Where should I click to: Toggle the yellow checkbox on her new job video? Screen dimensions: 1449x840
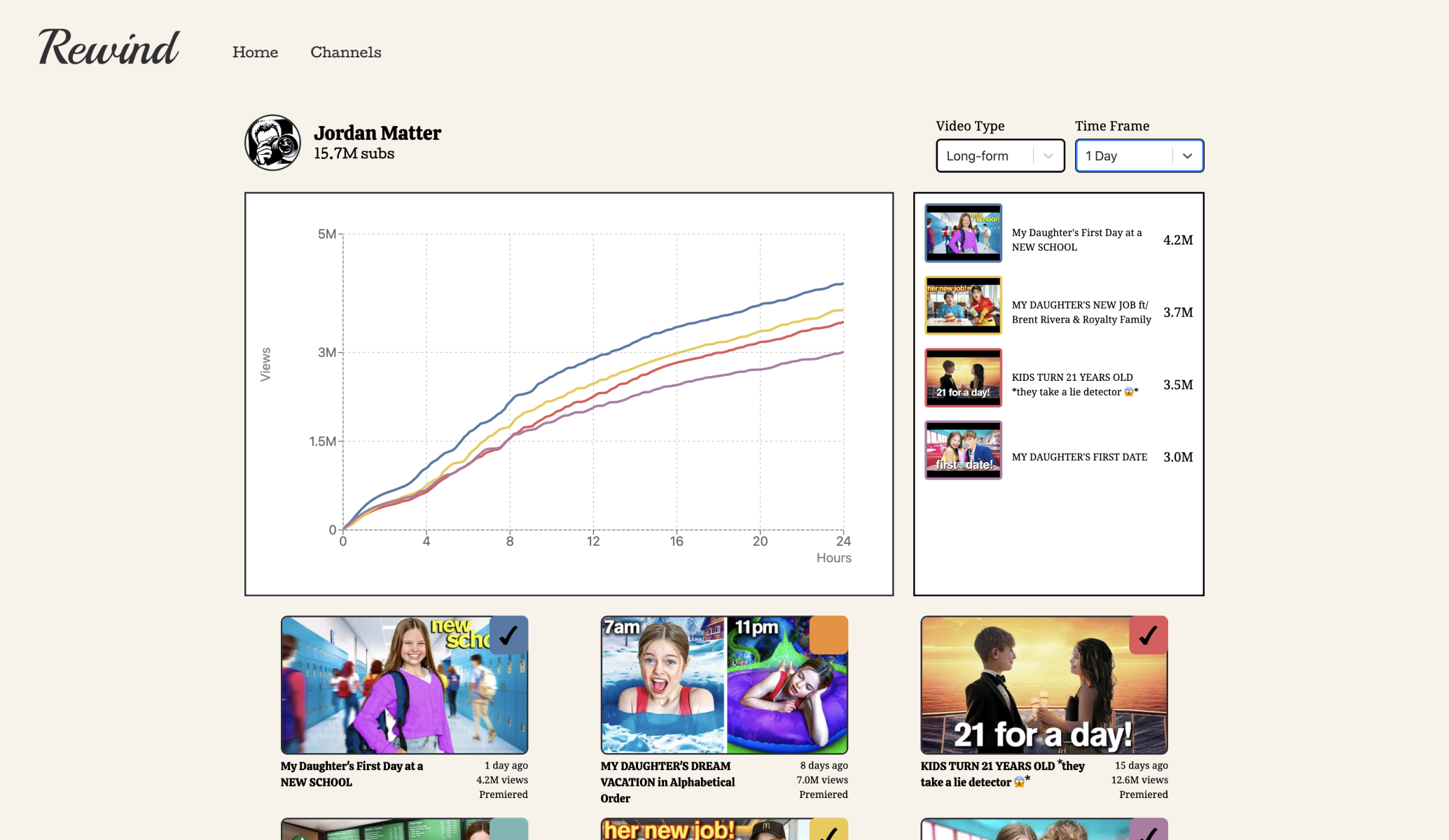tap(829, 829)
